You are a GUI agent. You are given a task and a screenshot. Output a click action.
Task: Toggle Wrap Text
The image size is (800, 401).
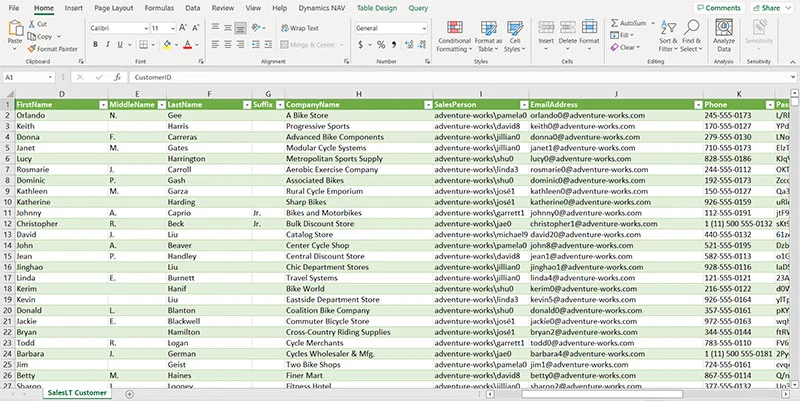coord(300,28)
